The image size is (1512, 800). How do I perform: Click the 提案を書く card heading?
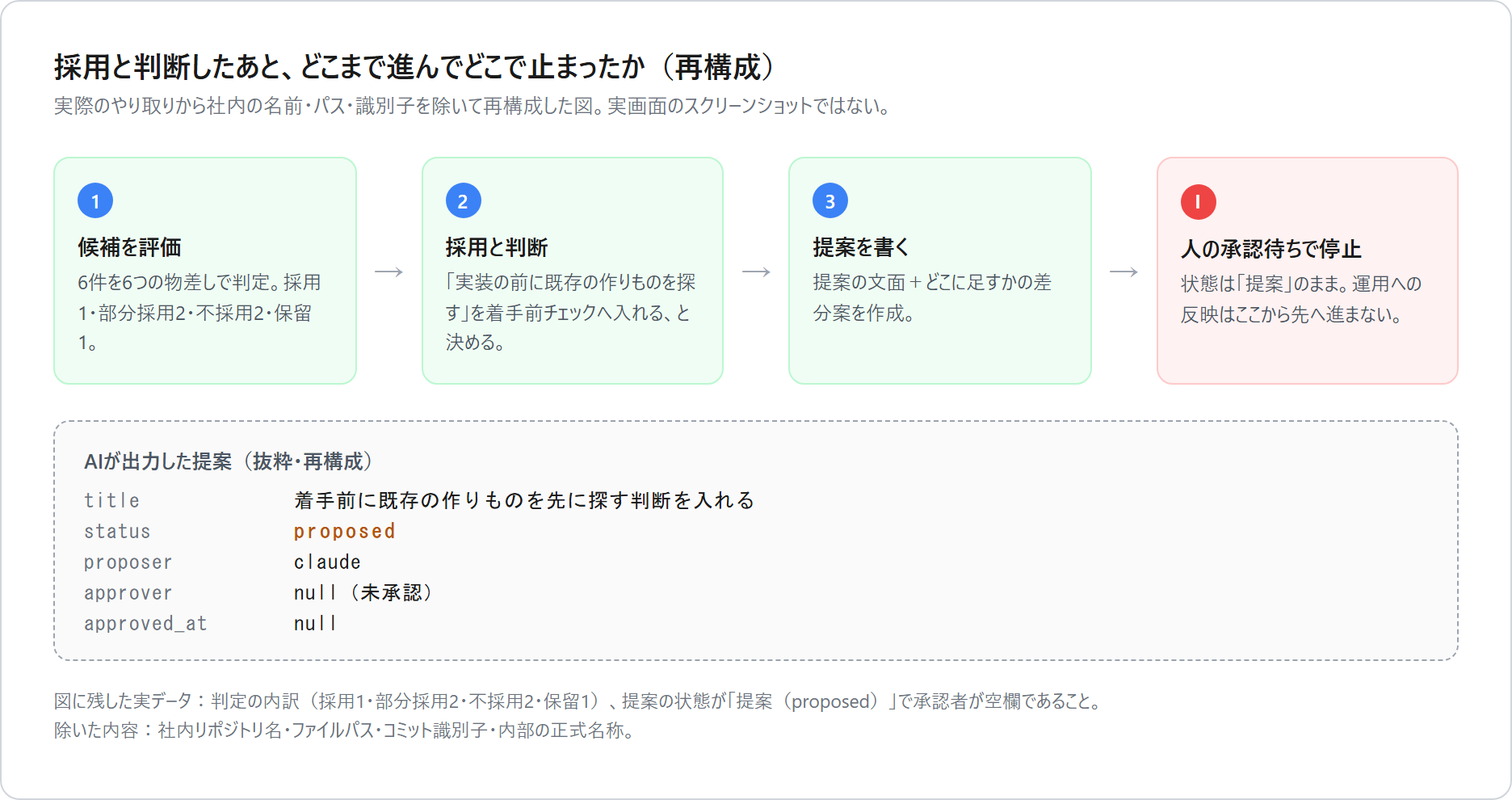click(x=862, y=247)
